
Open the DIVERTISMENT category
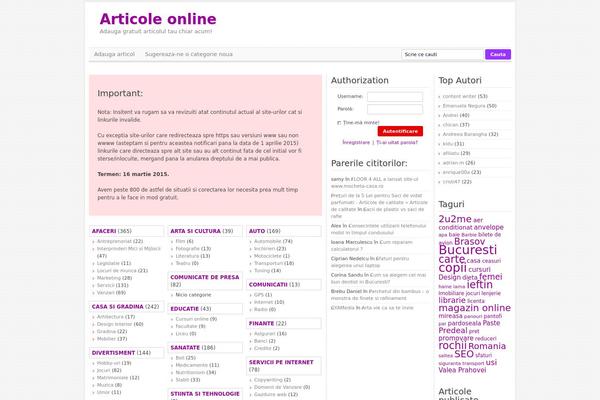point(113,353)
